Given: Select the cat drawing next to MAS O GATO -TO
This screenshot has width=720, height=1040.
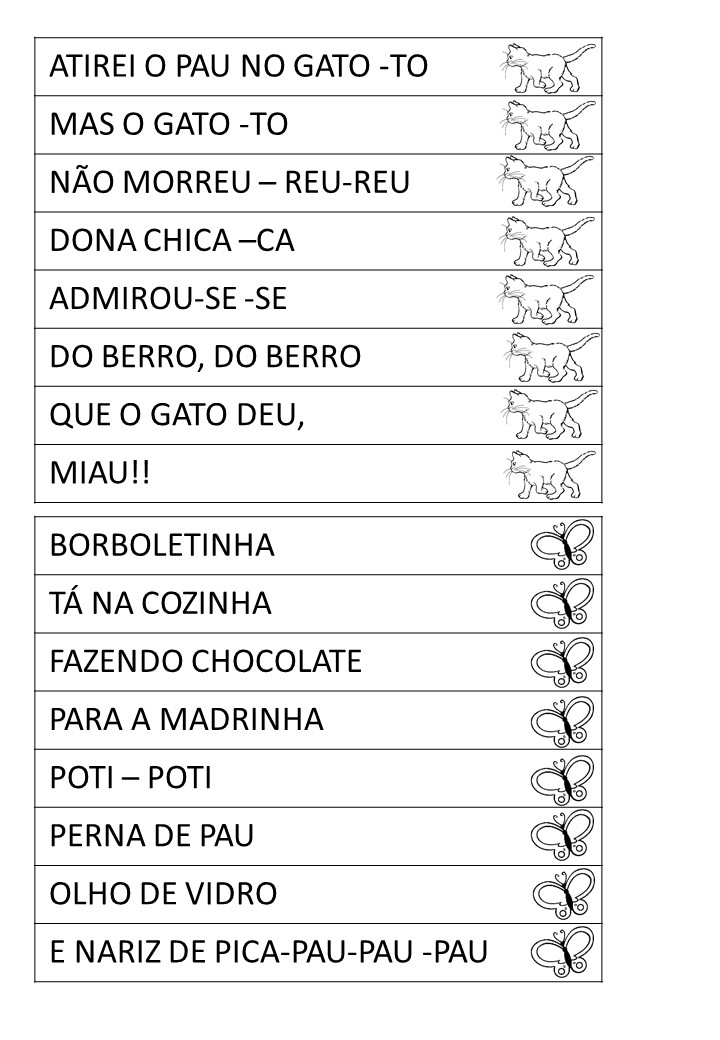Looking at the screenshot, I should coord(547,125).
